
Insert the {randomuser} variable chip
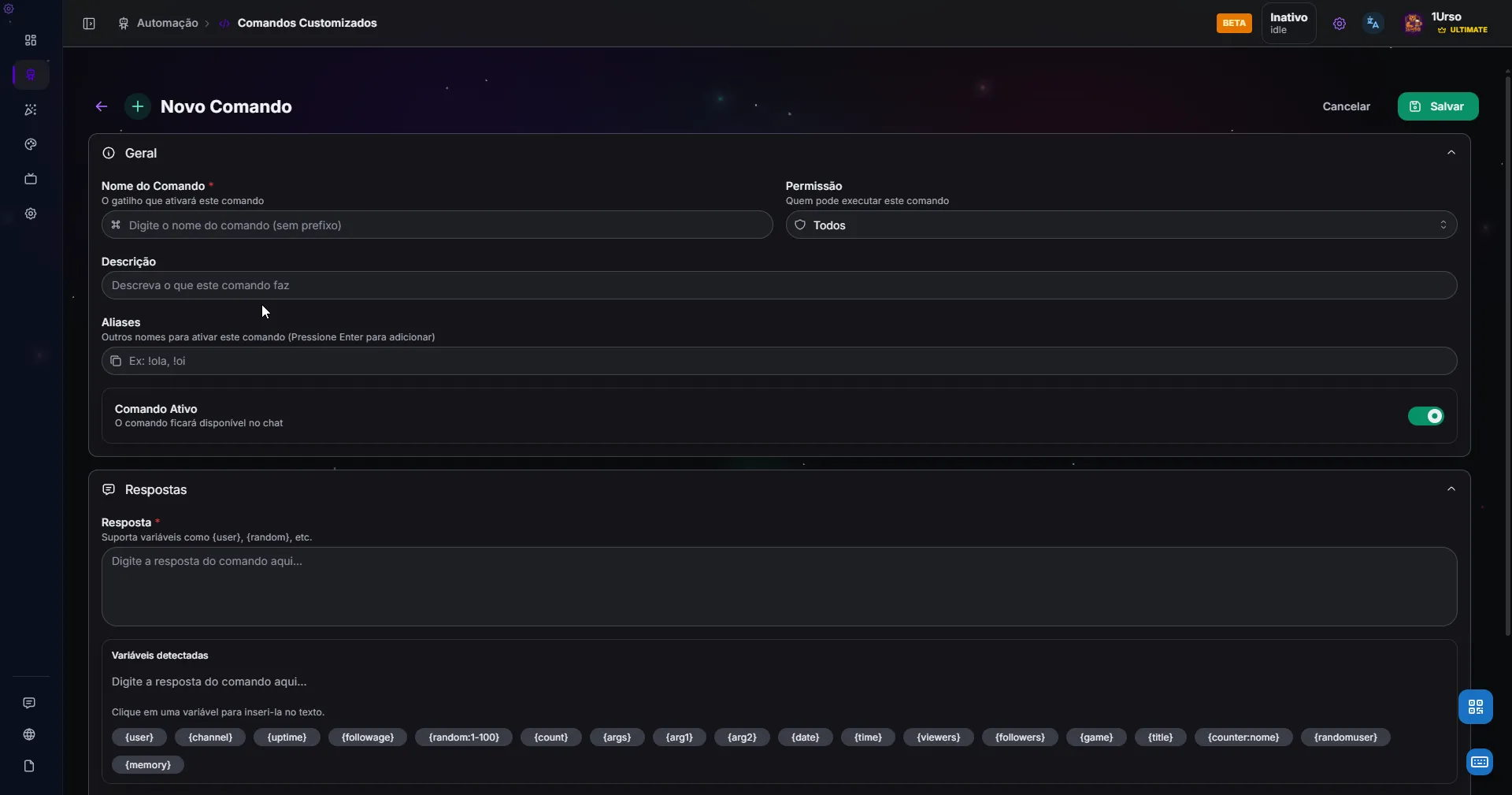click(1345, 737)
